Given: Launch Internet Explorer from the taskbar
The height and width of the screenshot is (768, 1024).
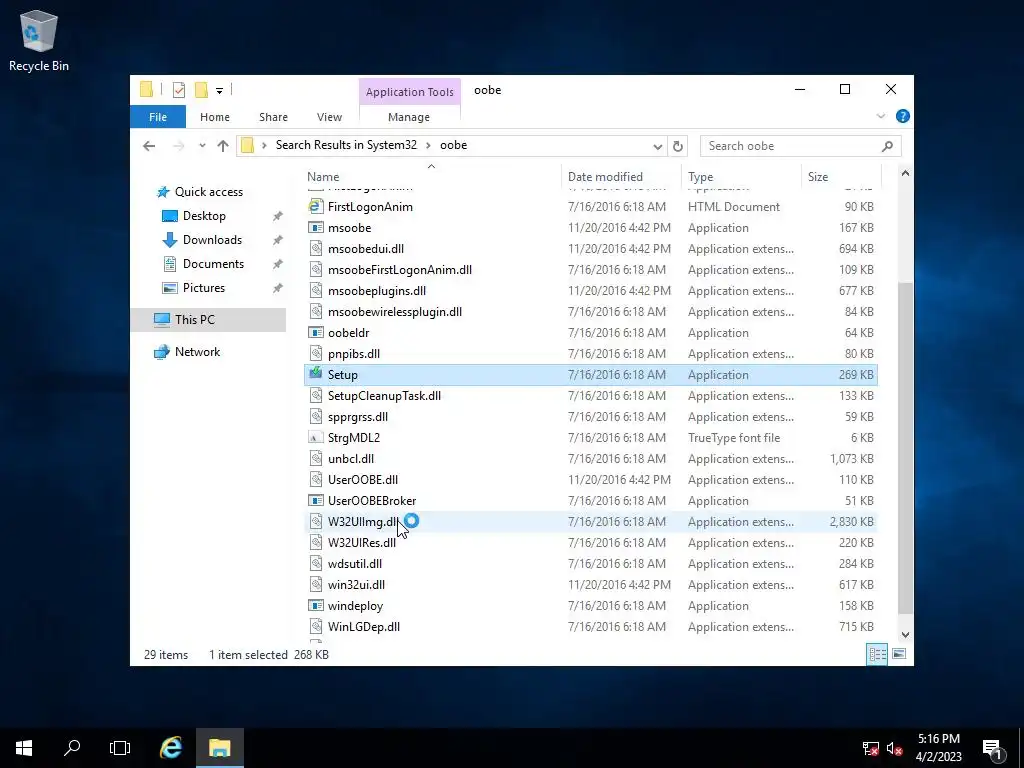Looking at the screenshot, I should 171,748.
